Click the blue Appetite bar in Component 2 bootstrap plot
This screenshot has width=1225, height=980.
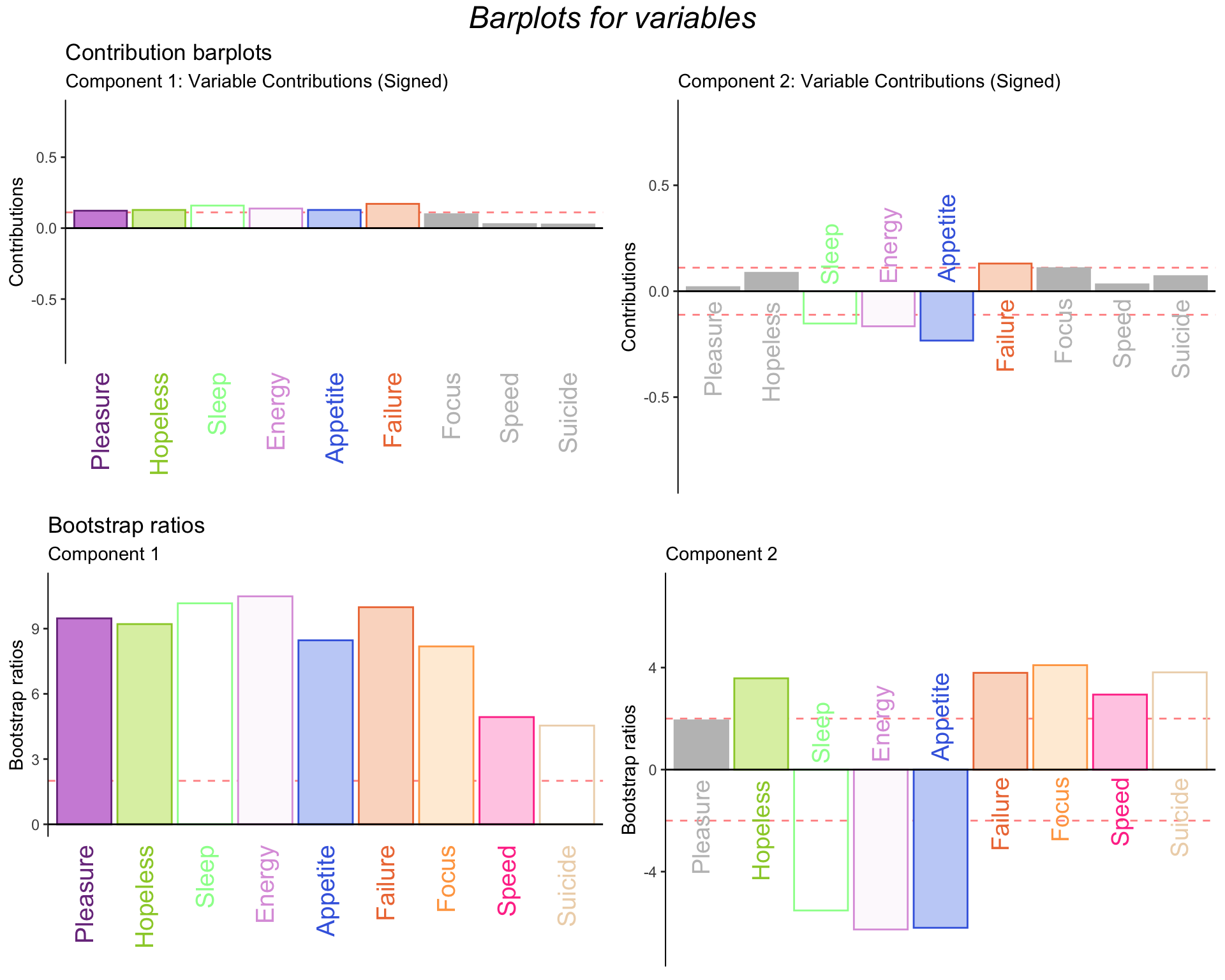[x=940, y=849]
